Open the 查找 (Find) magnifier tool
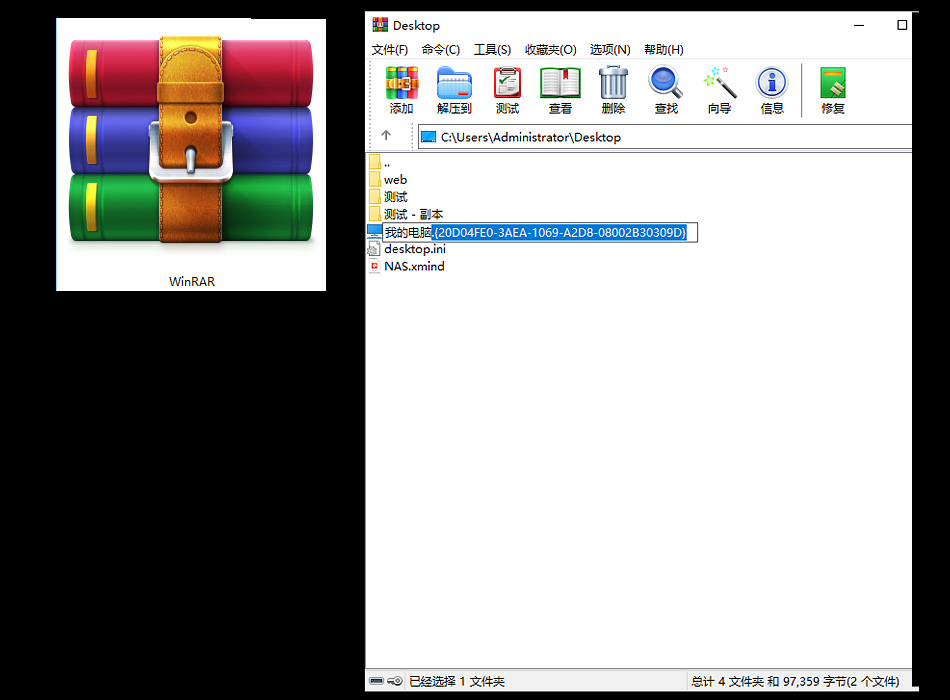 click(x=666, y=90)
